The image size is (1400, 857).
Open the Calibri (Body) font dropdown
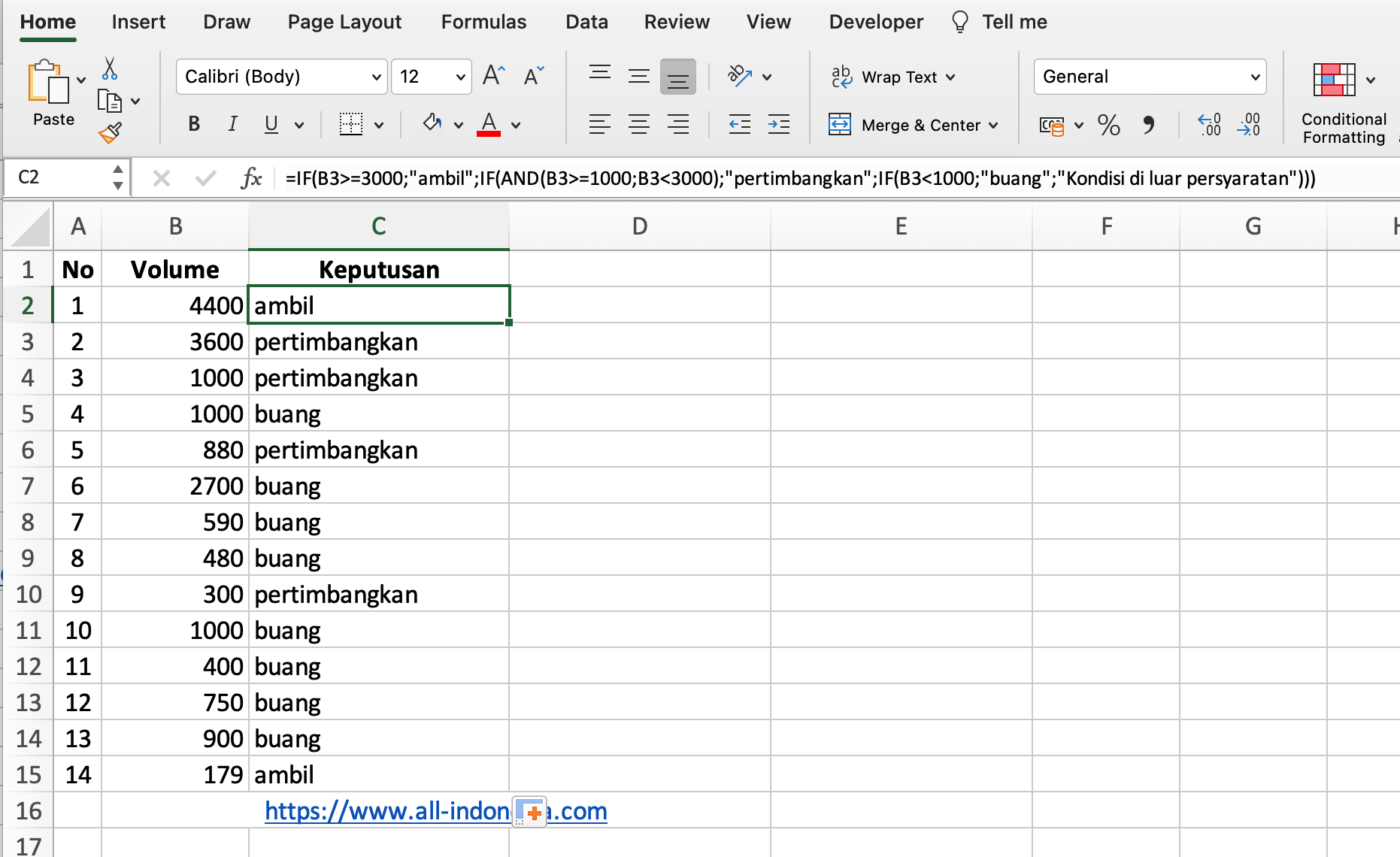(x=282, y=77)
